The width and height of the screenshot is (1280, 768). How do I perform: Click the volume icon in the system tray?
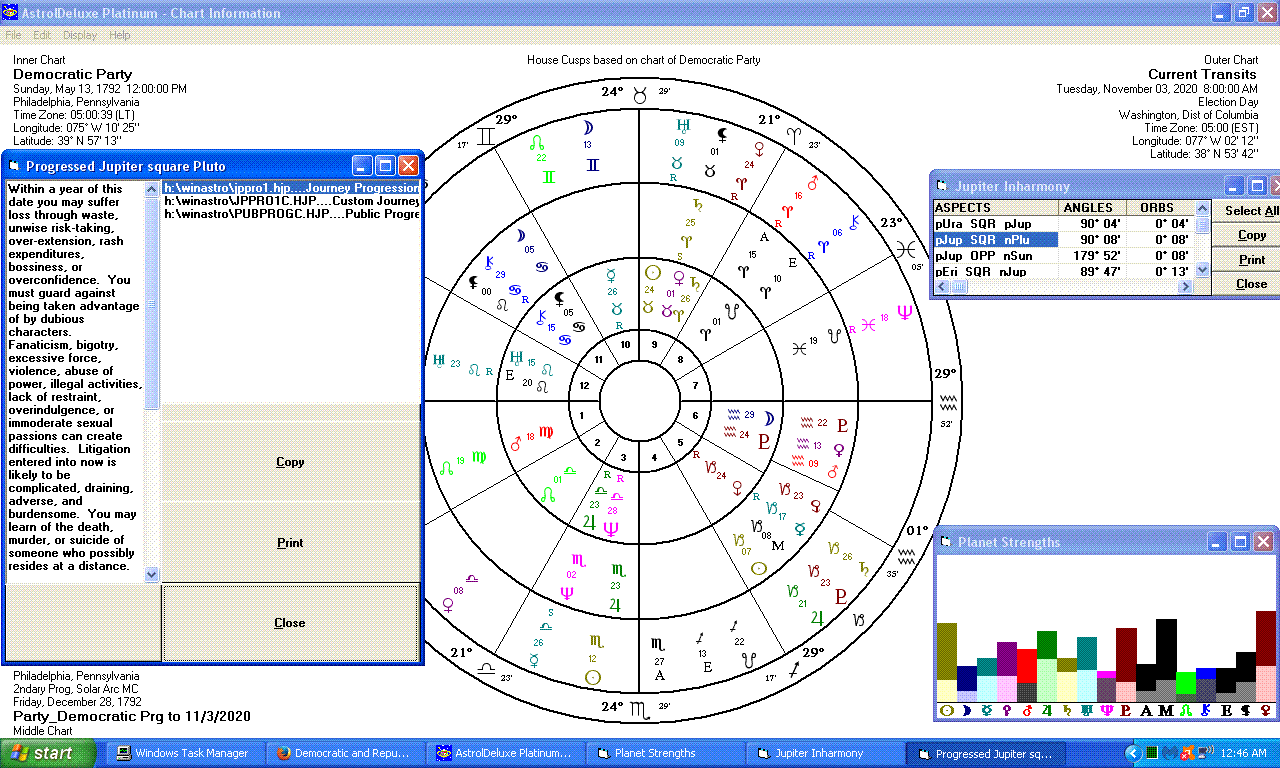pyautogui.click(x=1204, y=752)
